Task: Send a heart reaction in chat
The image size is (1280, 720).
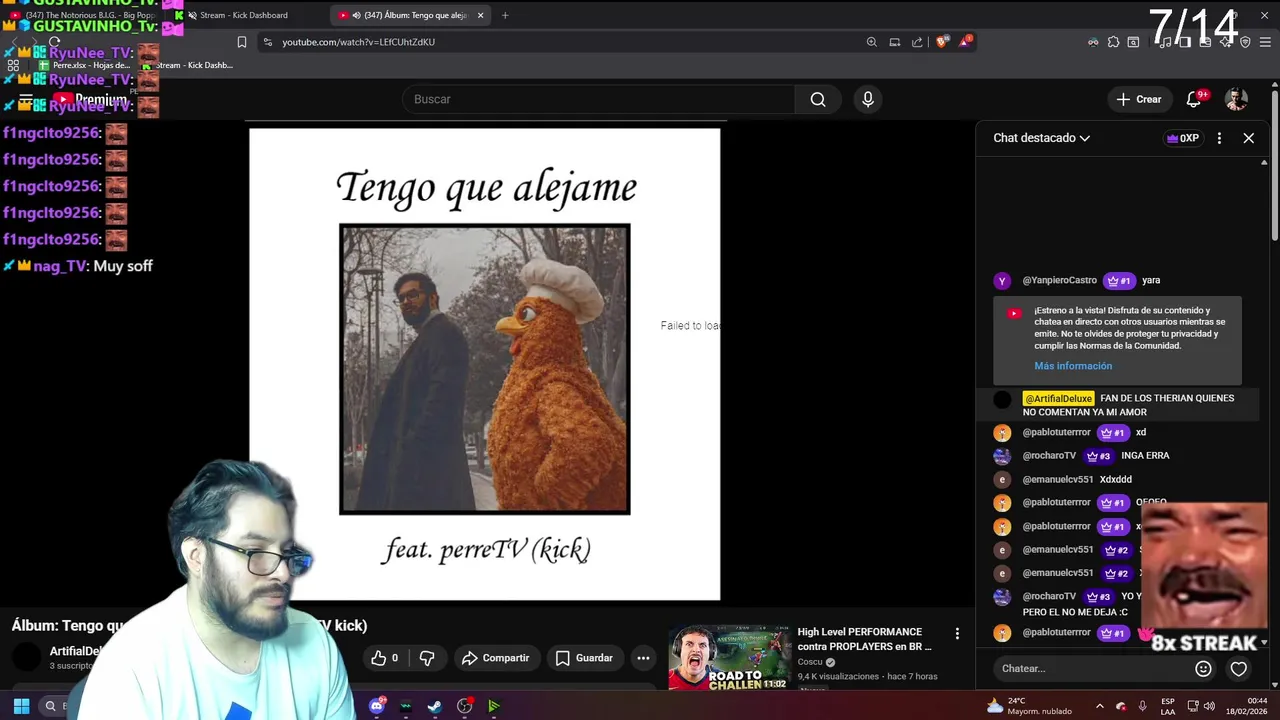Action: pos(1239,669)
